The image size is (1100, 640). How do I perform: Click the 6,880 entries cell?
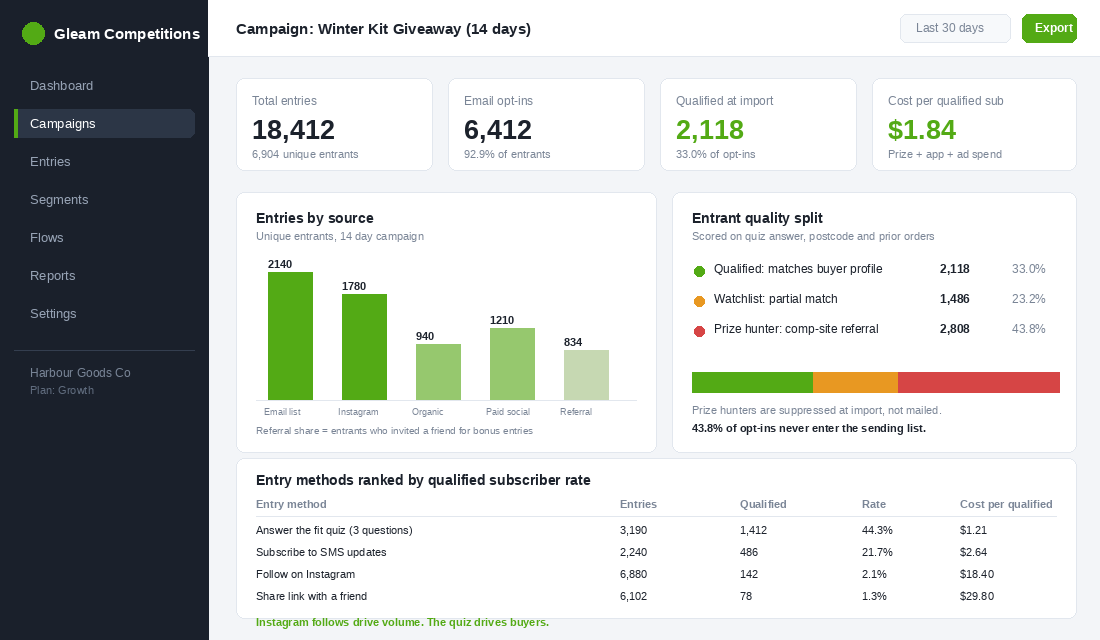[633, 574]
